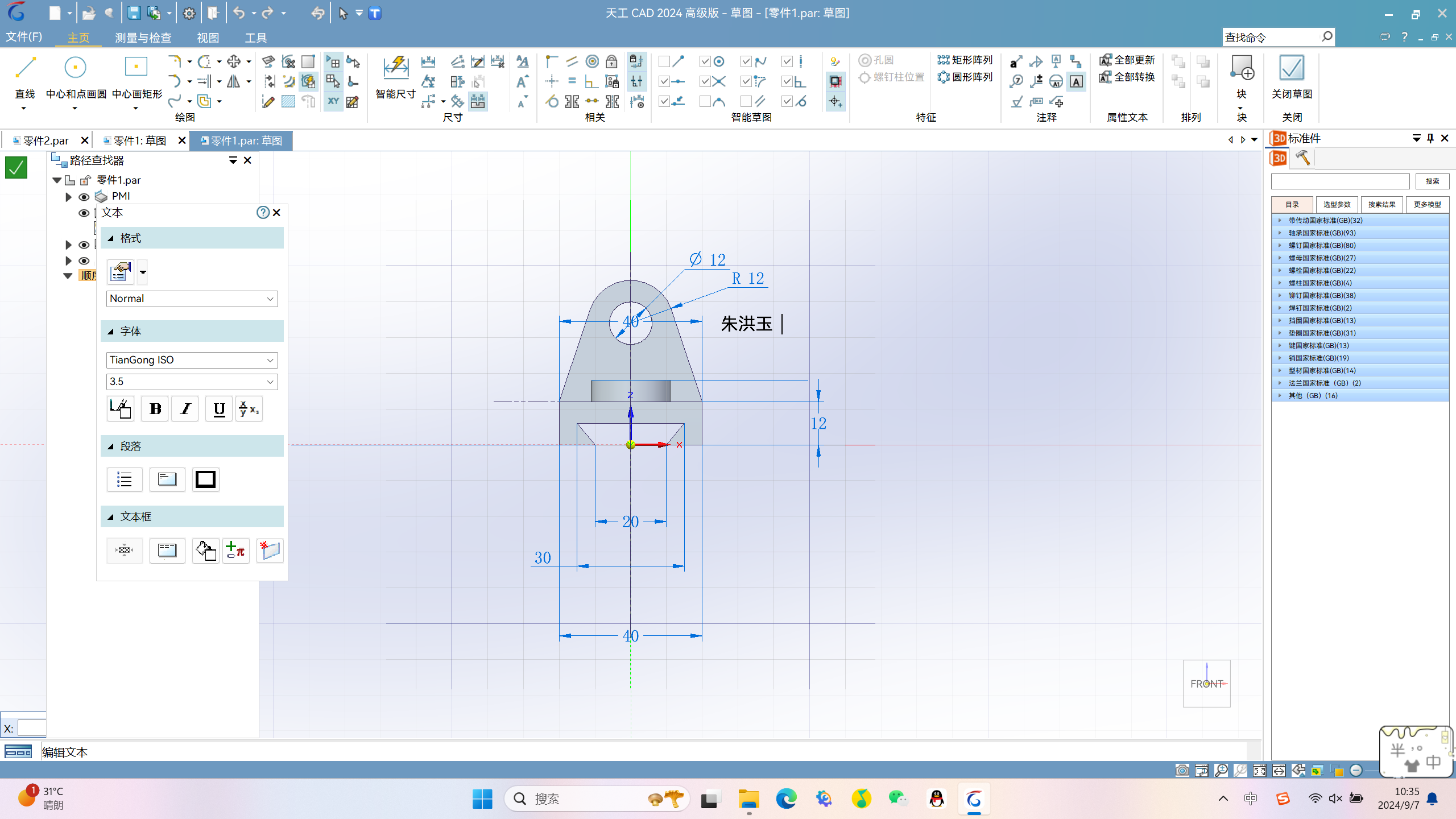
Task: Click Circular Pattern (圆形阵列)
Action: pyautogui.click(x=965, y=77)
